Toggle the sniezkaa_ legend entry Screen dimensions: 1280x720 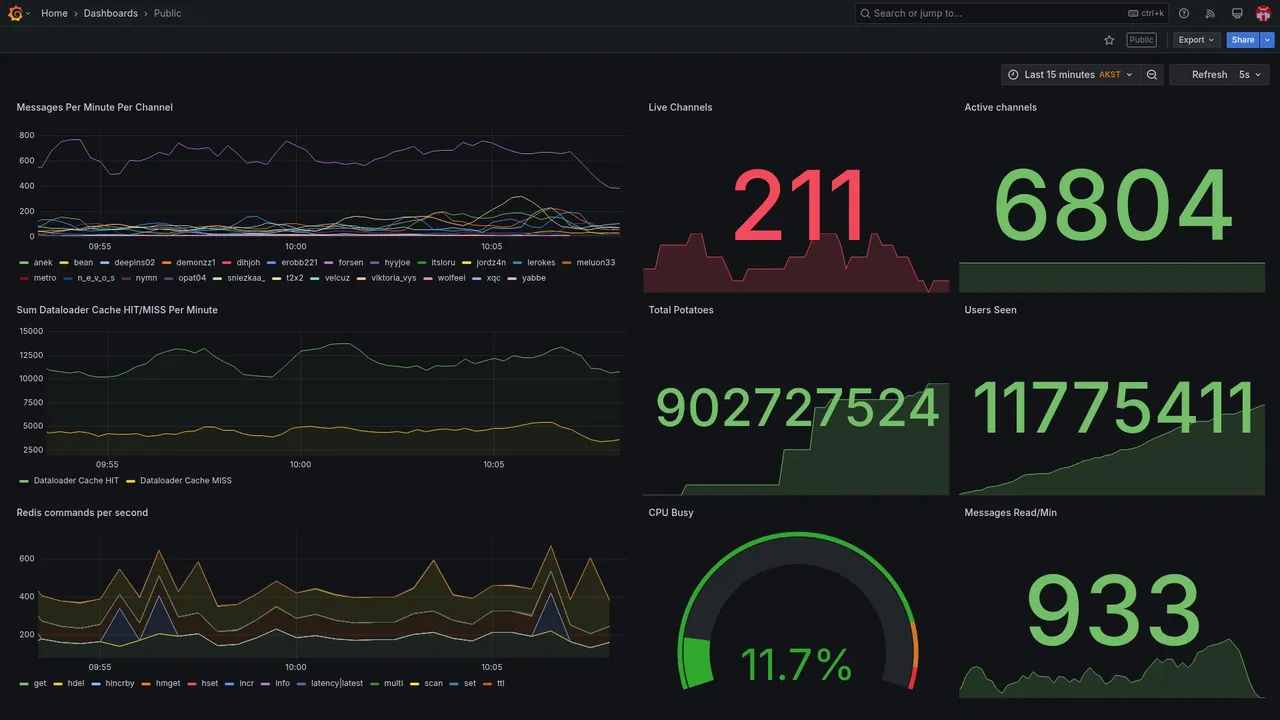click(x=246, y=278)
